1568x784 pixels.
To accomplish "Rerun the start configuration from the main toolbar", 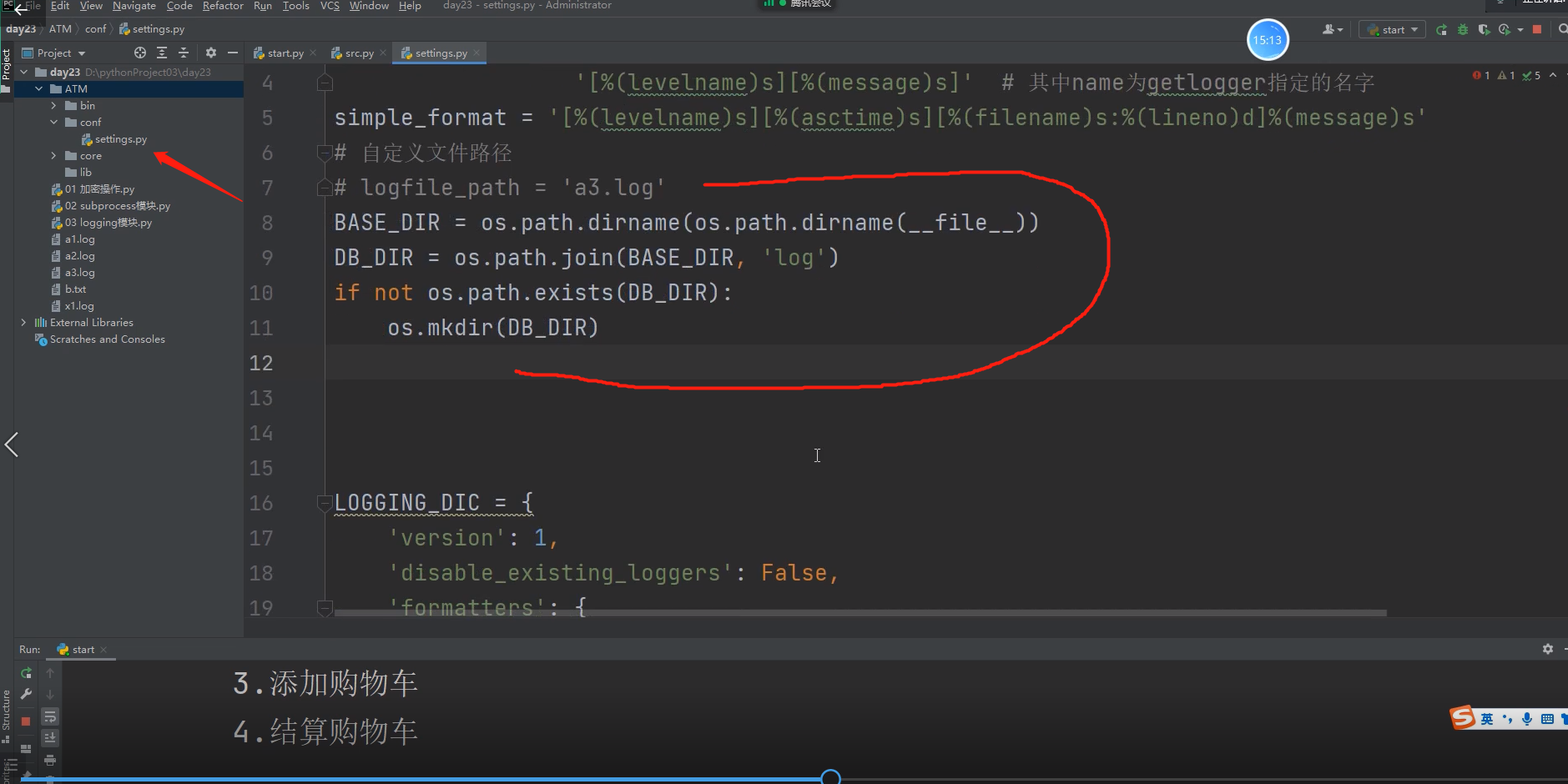I will [x=1441, y=30].
